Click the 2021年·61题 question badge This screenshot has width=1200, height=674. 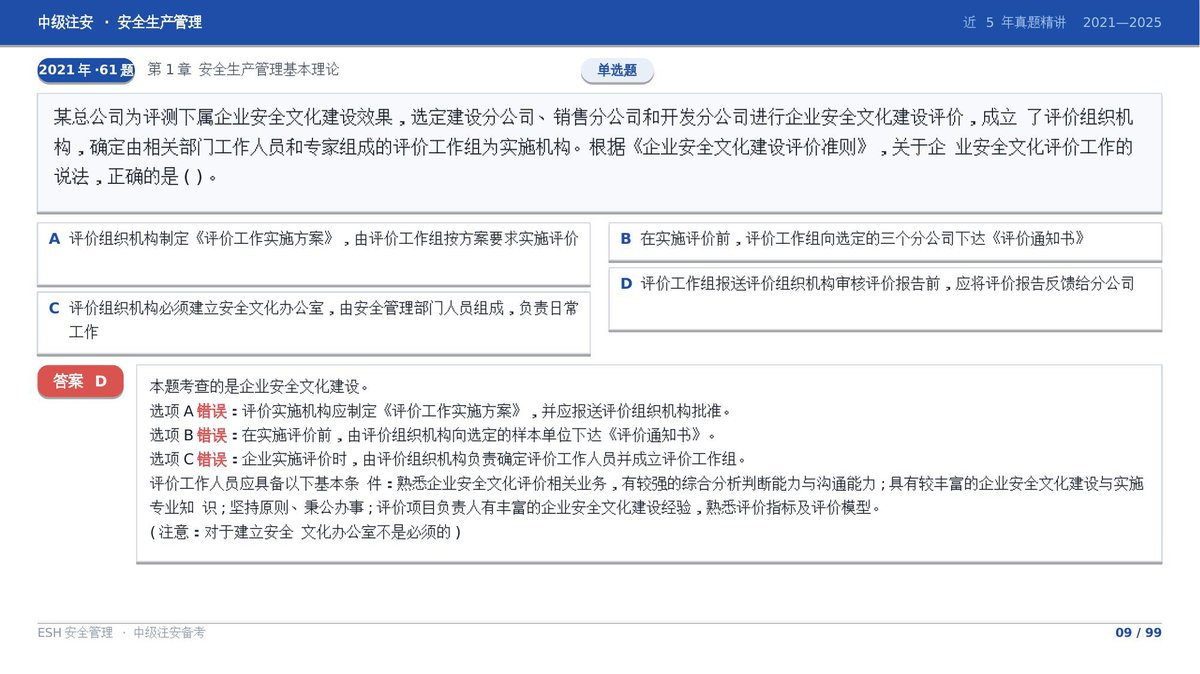coord(86,70)
